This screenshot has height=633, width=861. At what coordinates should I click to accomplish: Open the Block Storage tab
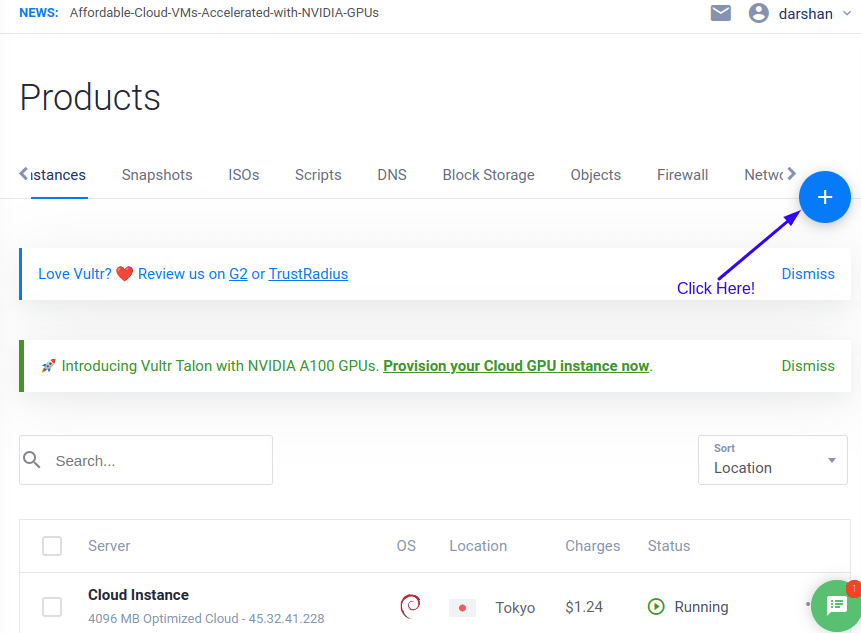(489, 175)
